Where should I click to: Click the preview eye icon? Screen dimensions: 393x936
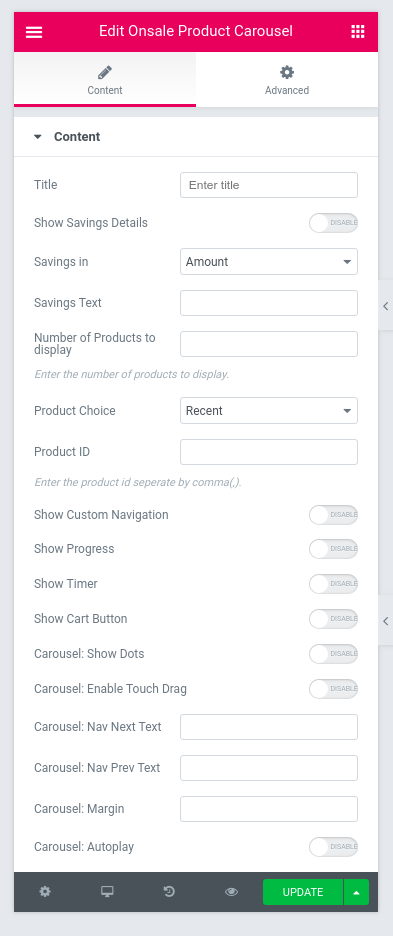[x=231, y=892]
